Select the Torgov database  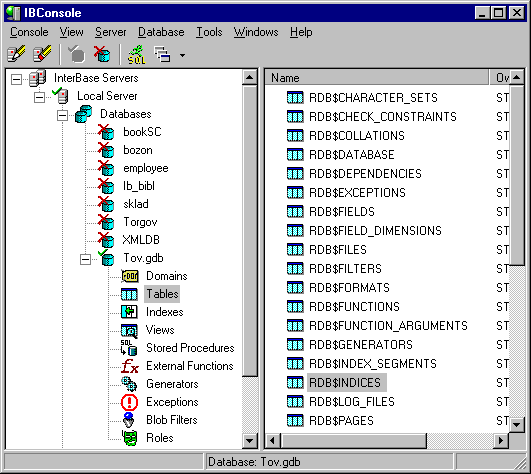[x=140, y=222]
